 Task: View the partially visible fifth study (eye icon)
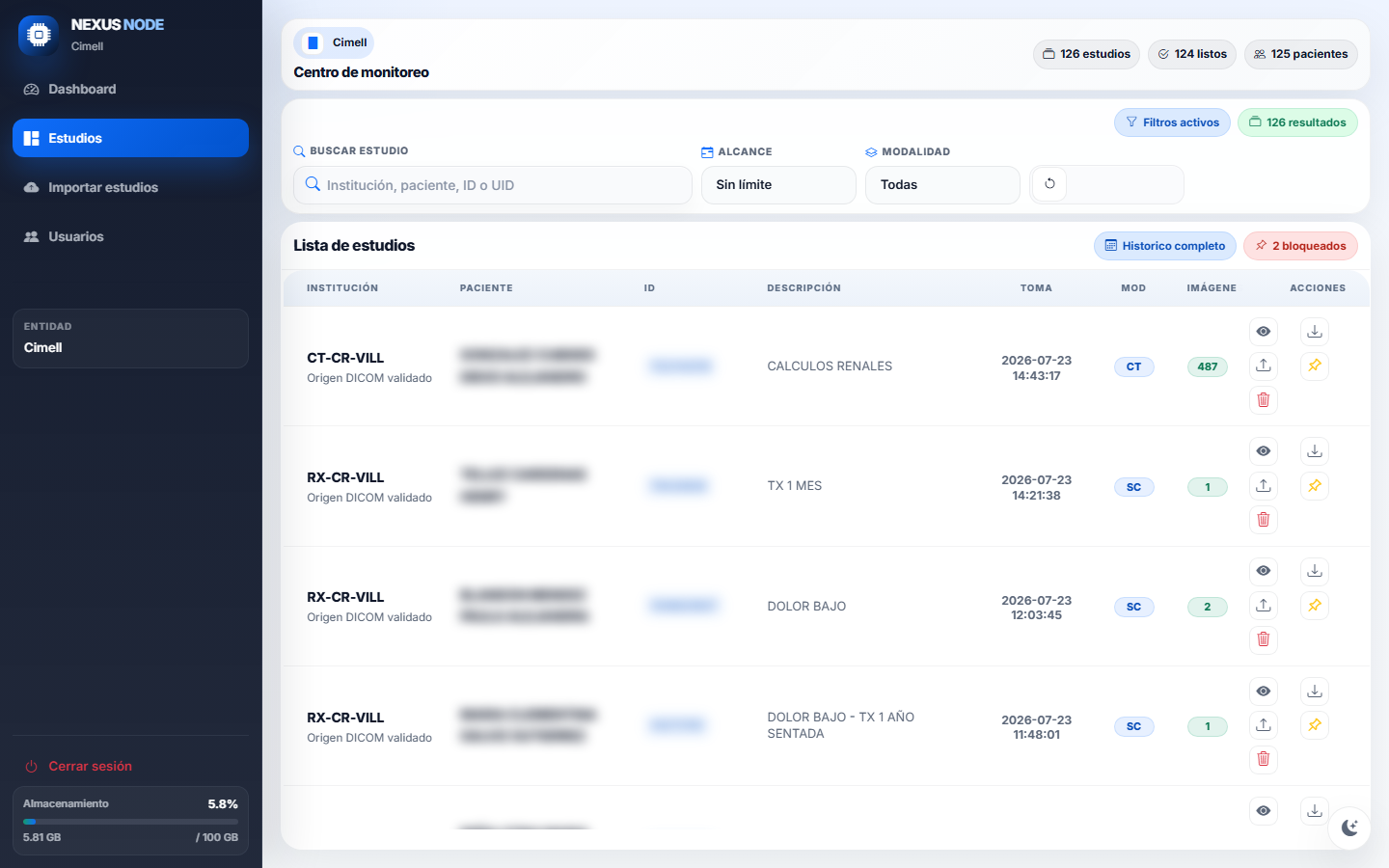(1264, 811)
